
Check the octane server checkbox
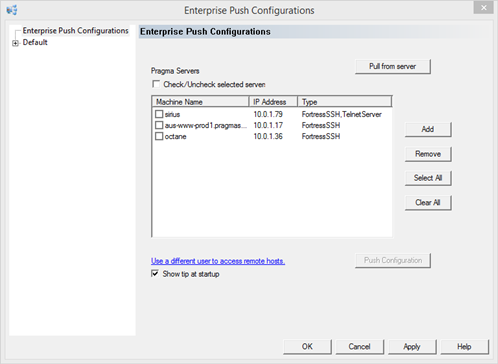159,136
